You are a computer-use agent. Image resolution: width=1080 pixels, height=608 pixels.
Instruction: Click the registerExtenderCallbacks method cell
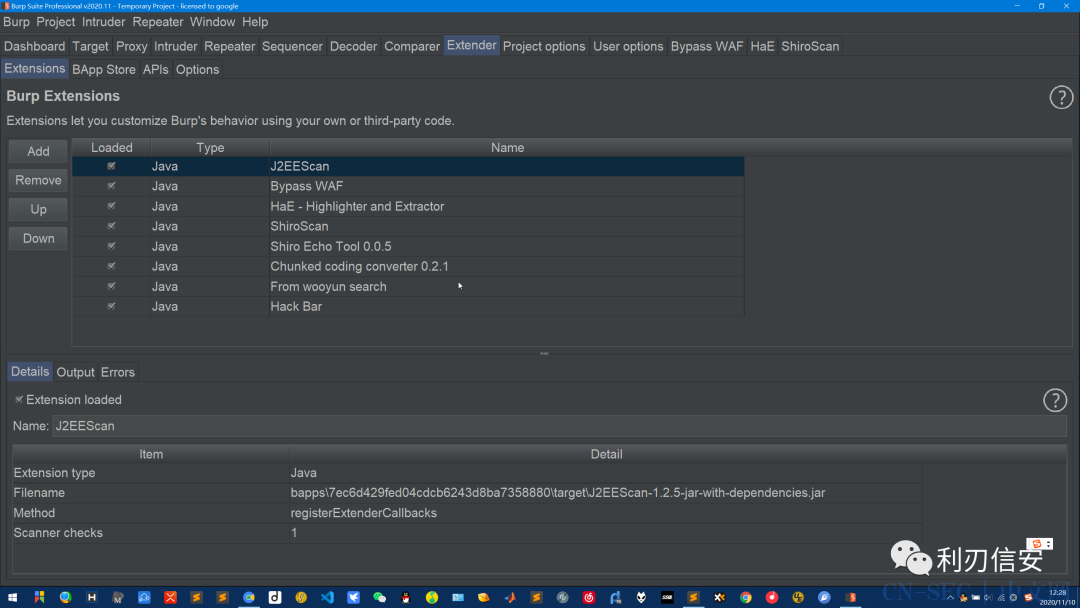click(605, 513)
